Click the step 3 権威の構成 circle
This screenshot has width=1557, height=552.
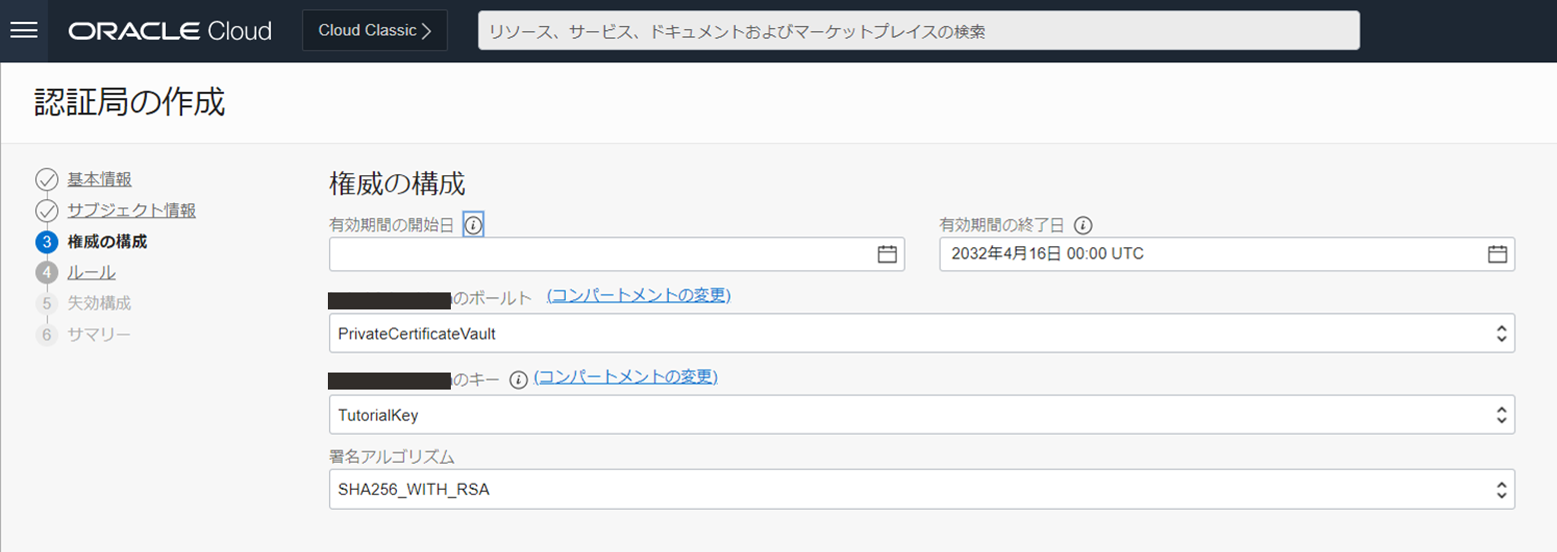pyautogui.click(x=46, y=242)
